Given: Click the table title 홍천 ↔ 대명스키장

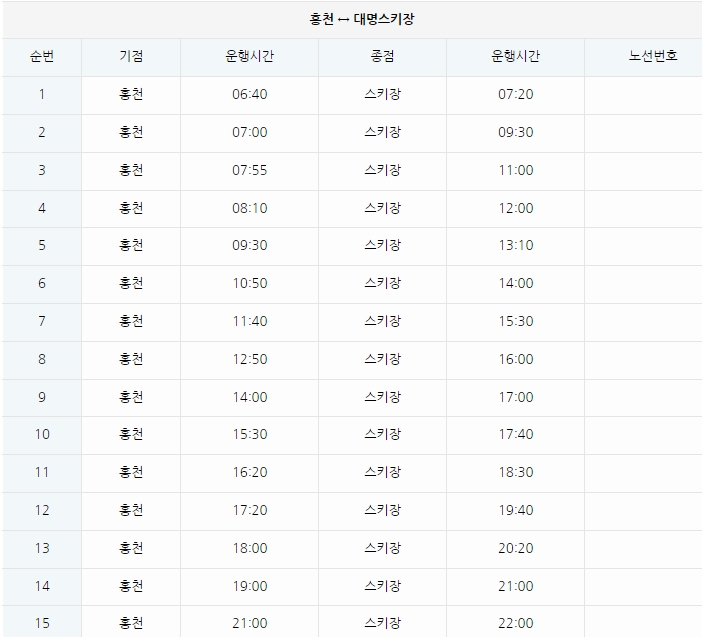Looking at the screenshot, I should pyautogui.click(x=362, y=19).
